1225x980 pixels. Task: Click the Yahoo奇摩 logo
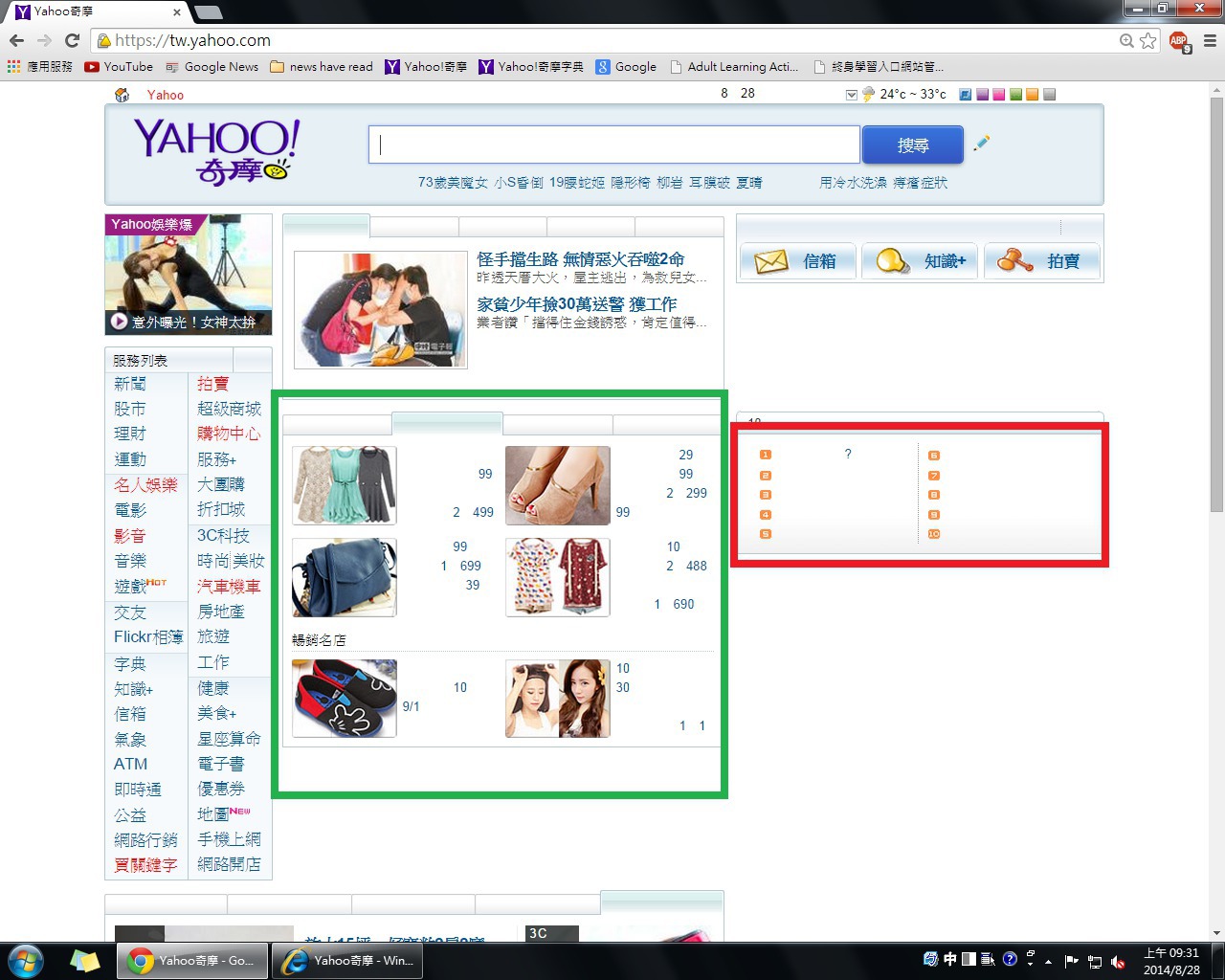click(216, 151)
